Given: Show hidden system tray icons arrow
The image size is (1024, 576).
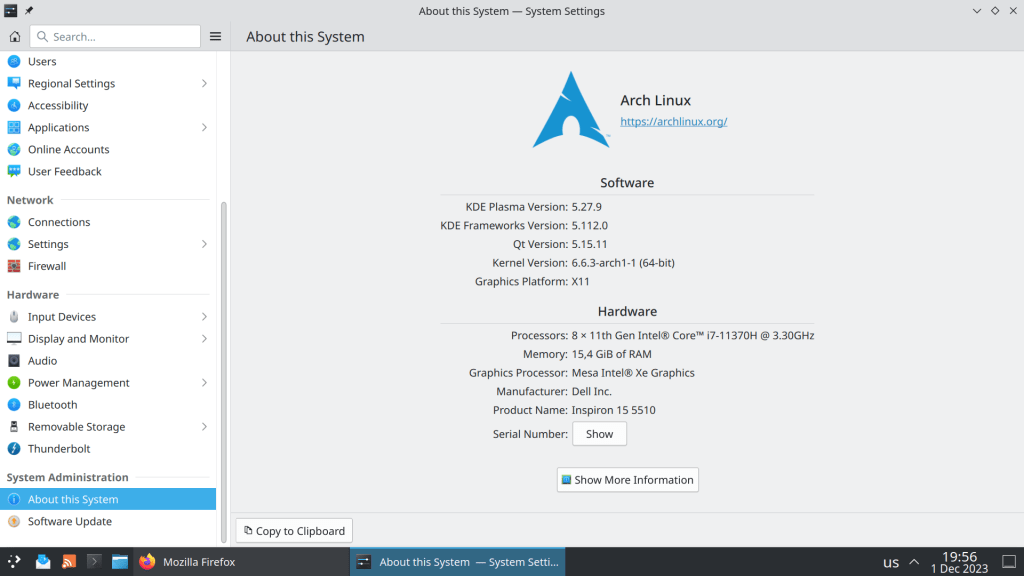Looking at the screenshot, I should 914,562.
